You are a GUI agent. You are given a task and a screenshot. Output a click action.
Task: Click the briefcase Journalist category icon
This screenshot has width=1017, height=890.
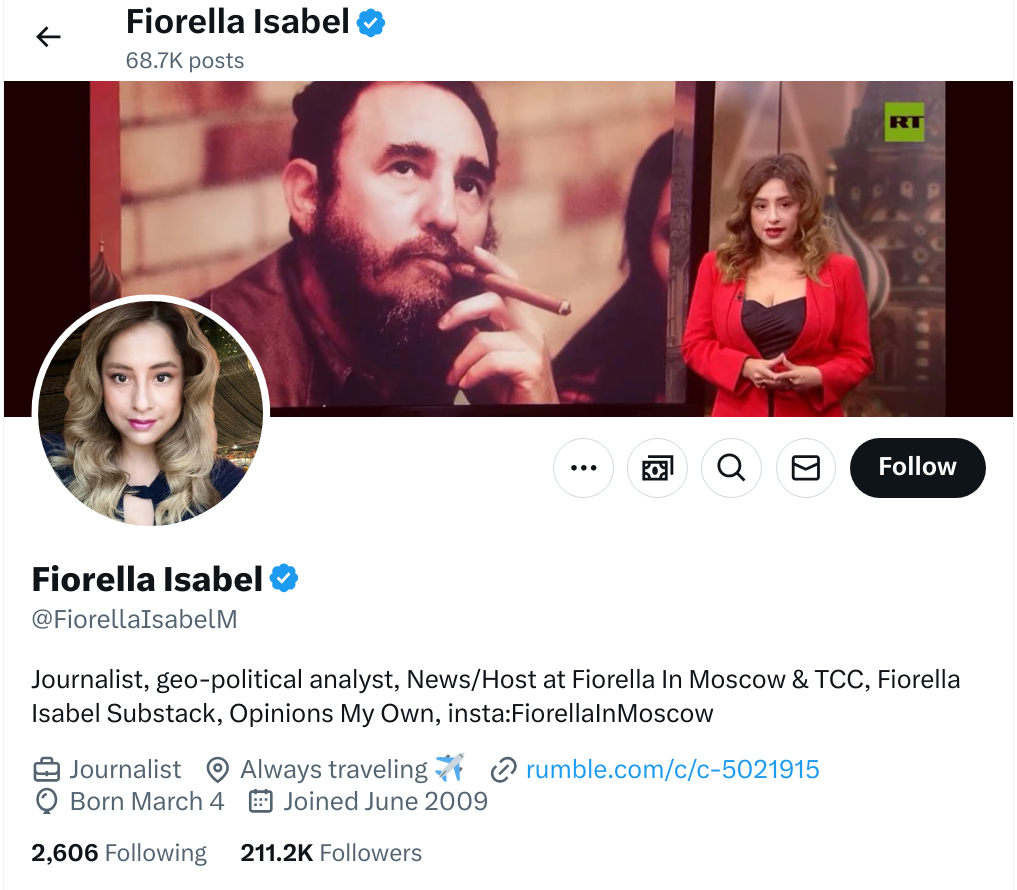[46, 770]
